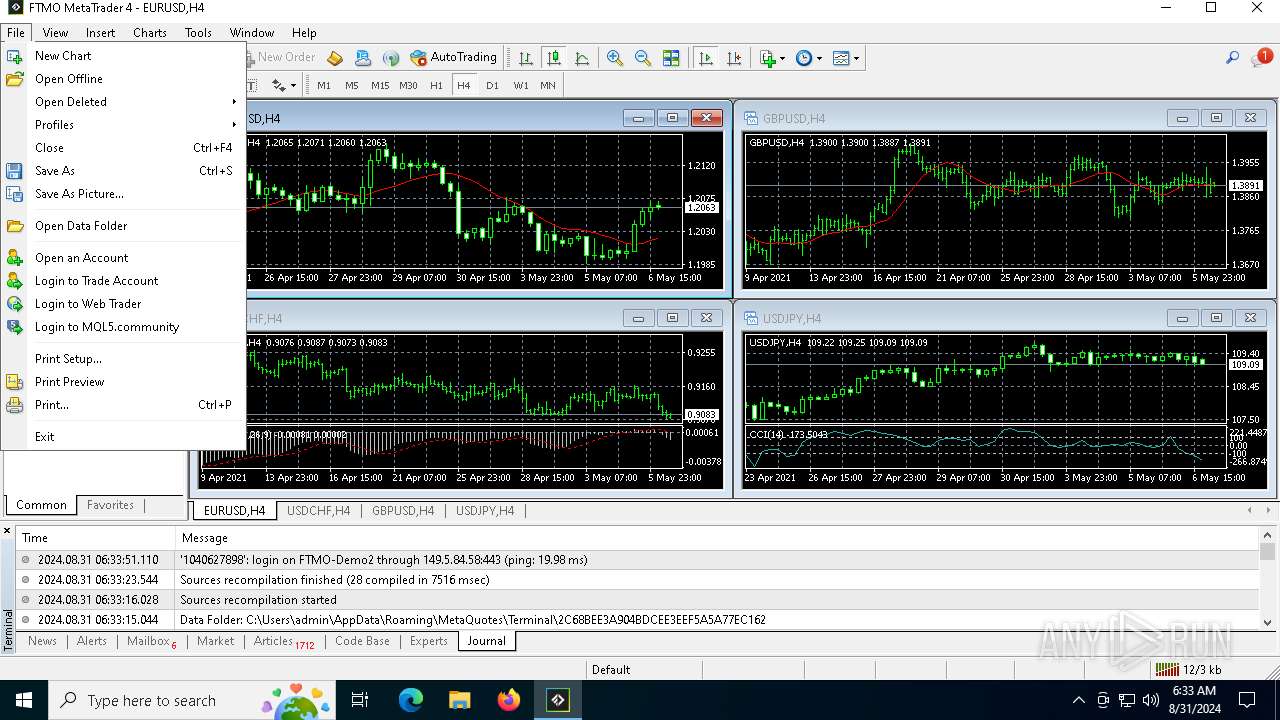The height and width of the screenshot is (720, 1280).
Task: Click the Journal scrollbar down arrow
Action: point(1268,622)
